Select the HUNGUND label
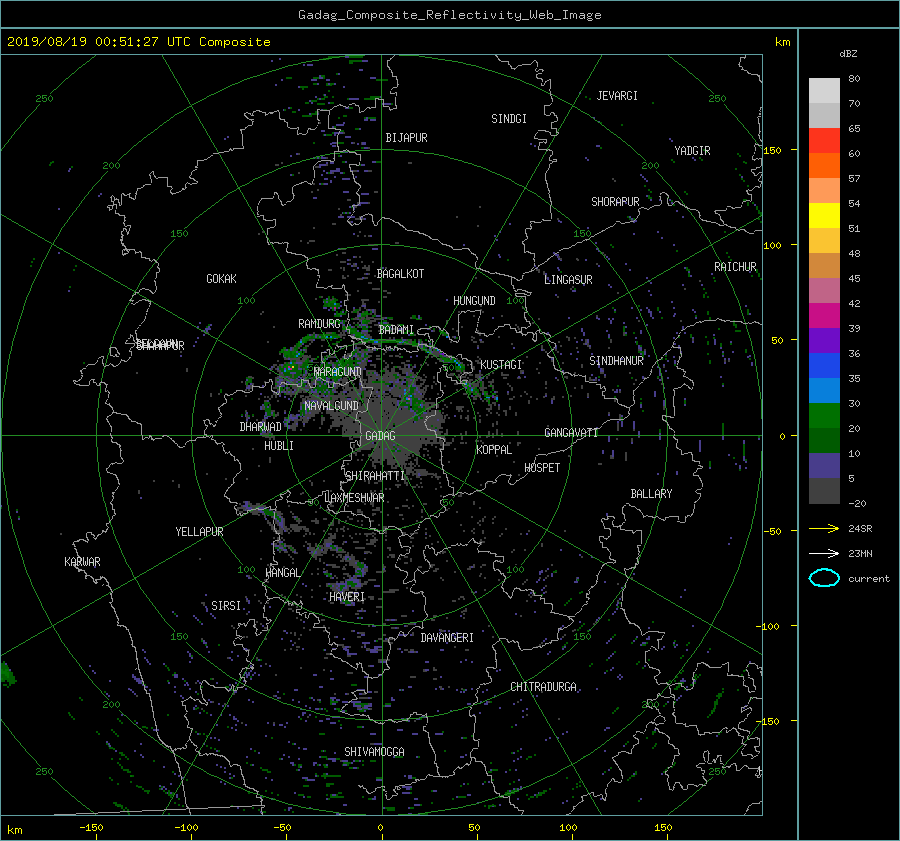 point(474,301)
